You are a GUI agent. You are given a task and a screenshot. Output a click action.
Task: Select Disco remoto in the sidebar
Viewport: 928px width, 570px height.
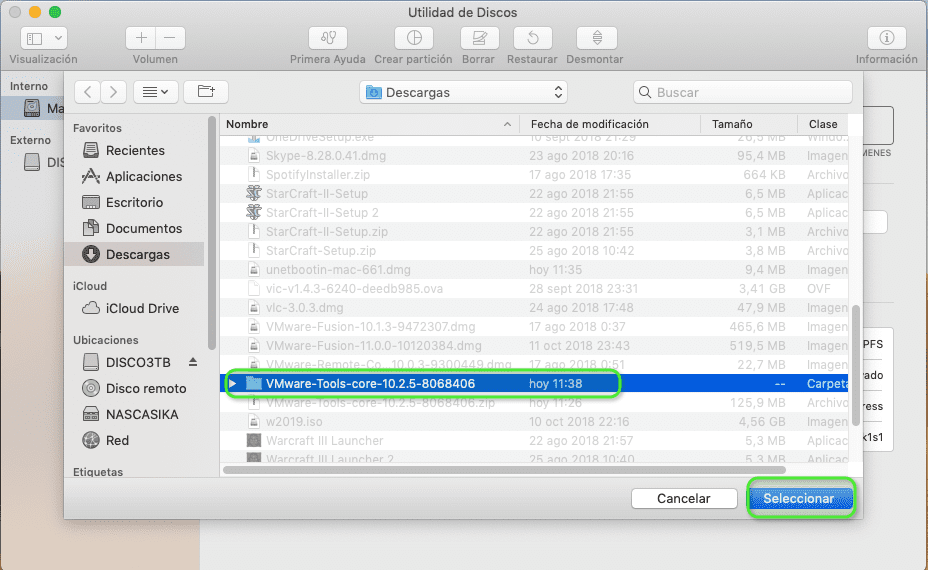coord(134,388)
